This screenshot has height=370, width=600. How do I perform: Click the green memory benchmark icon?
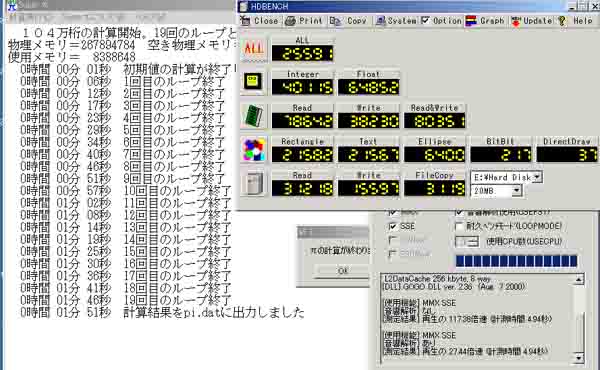[x=253, y=116]
